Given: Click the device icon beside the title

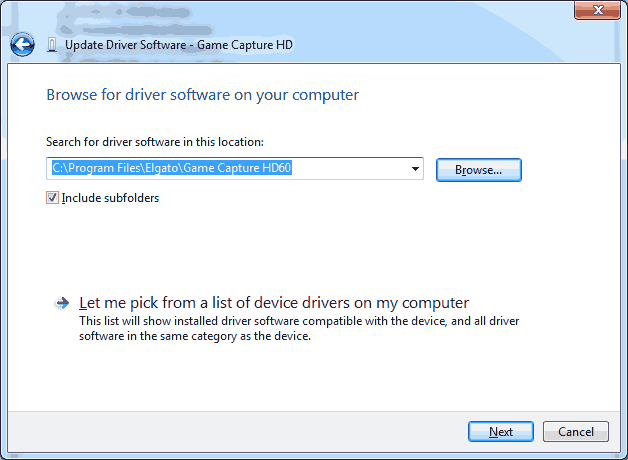Looking at the screenshot, I should pos(52,45).
